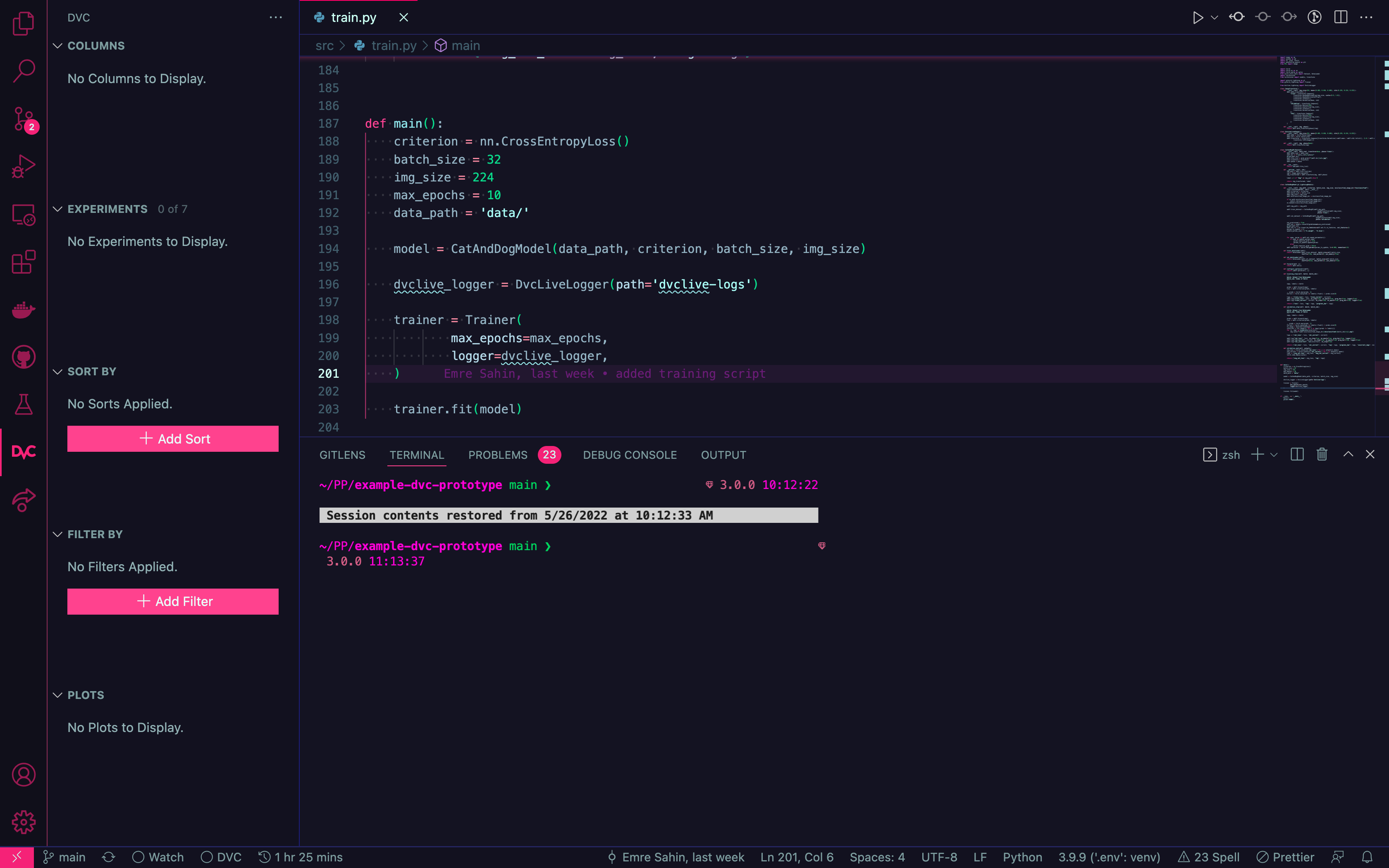
Task: Kill terminal with trash icon
Action: coord(1322,455)
